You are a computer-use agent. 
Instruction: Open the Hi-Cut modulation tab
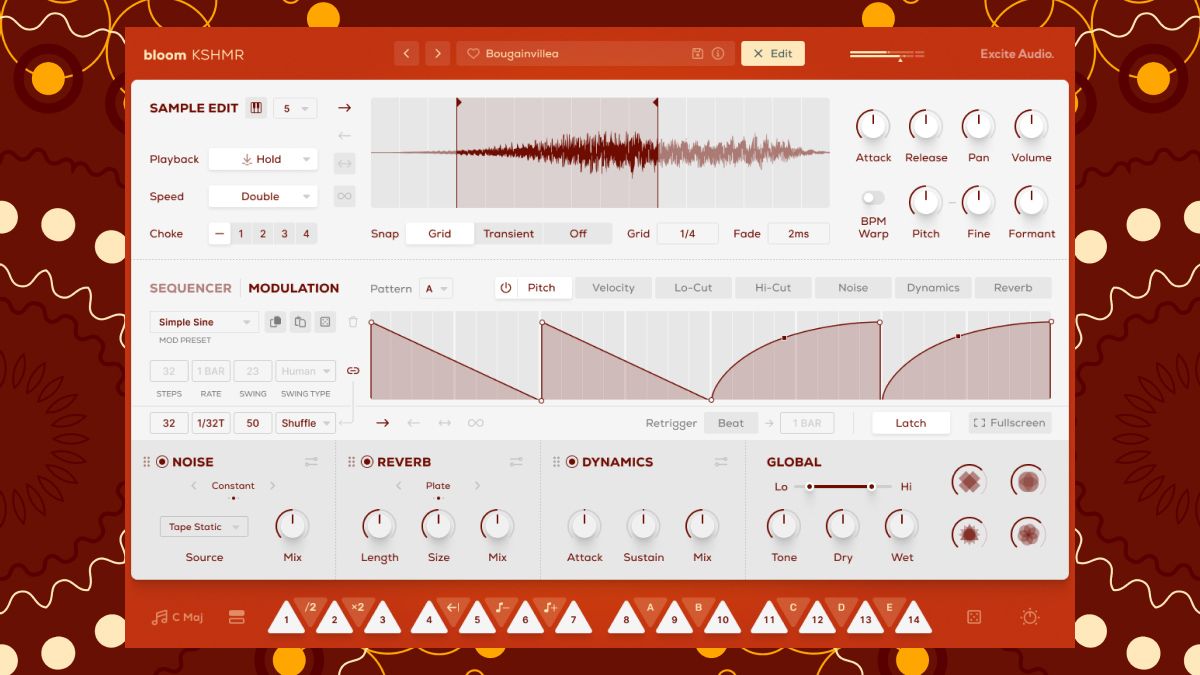tap(773, 288)
